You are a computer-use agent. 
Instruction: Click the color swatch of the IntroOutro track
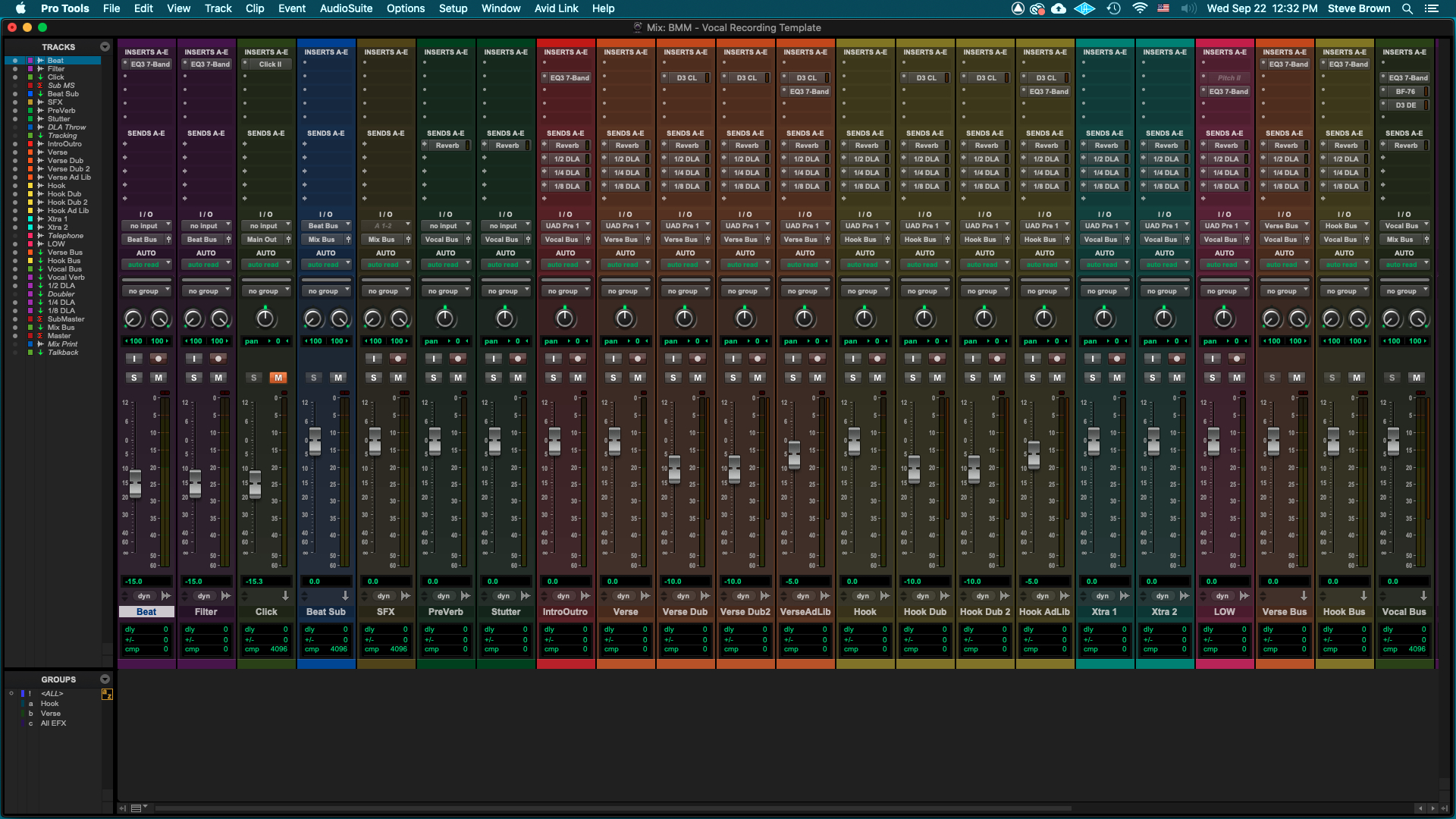30,144
